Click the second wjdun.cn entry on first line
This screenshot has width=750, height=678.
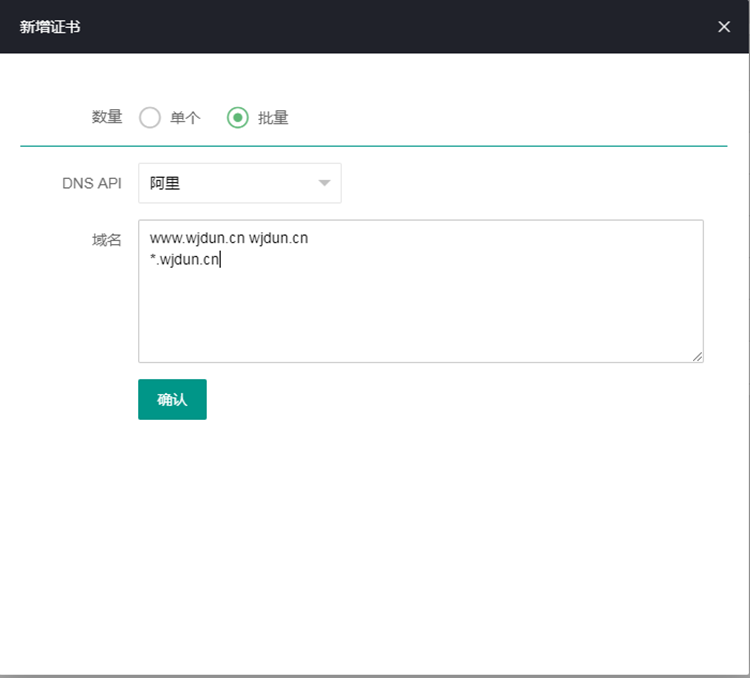click(x=278, y=239)
